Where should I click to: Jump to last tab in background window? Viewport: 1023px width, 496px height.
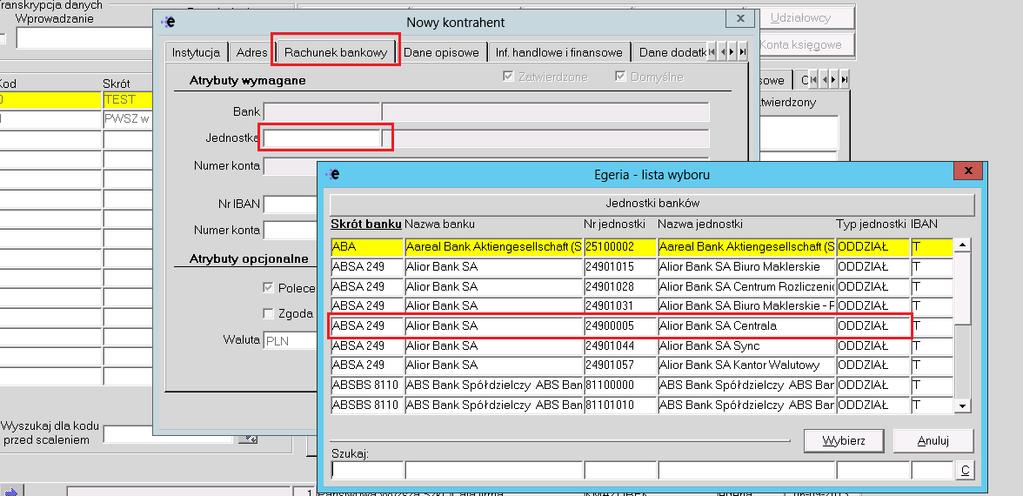pos(845,80)
